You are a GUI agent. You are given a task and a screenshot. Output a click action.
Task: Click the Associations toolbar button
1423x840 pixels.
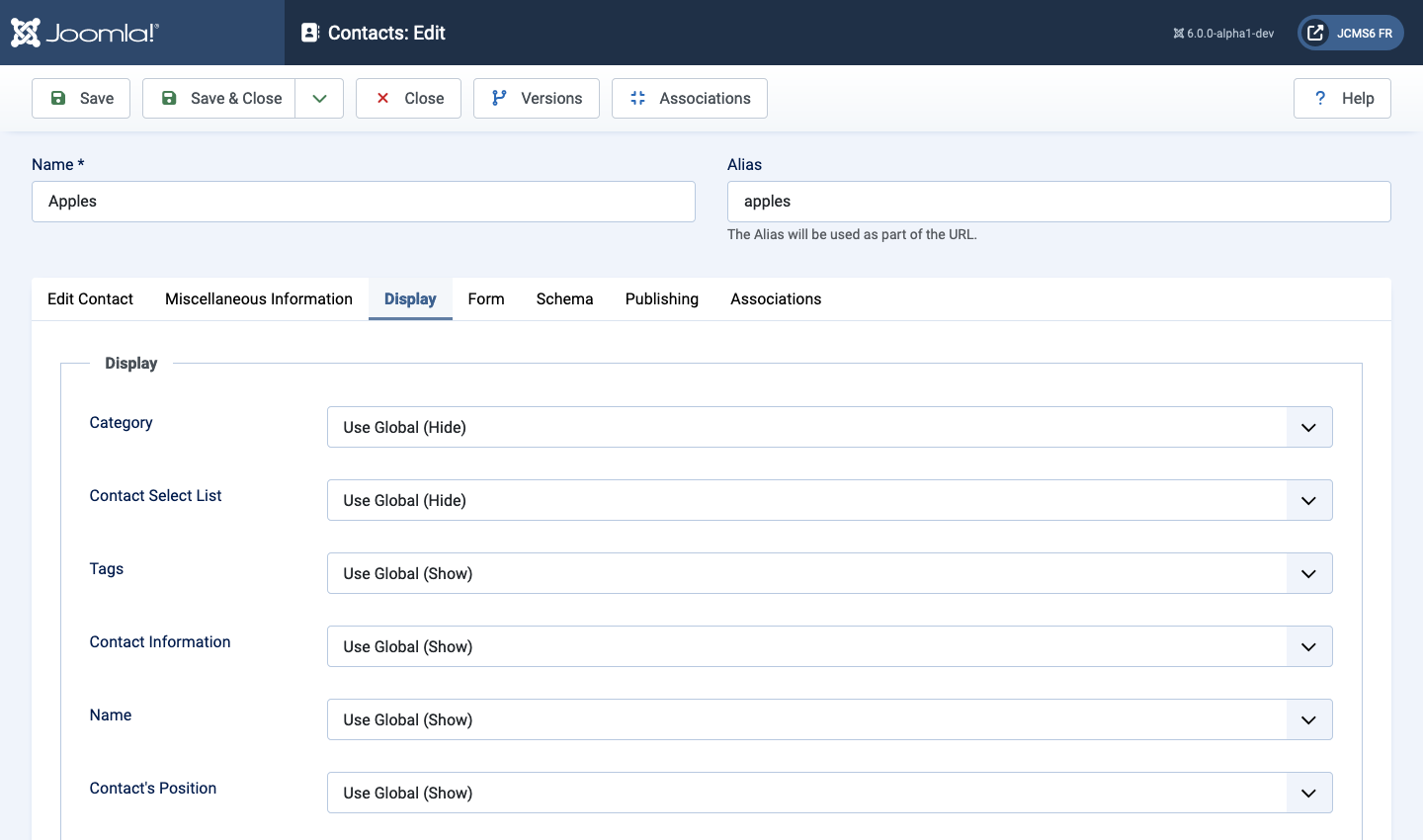690,98
